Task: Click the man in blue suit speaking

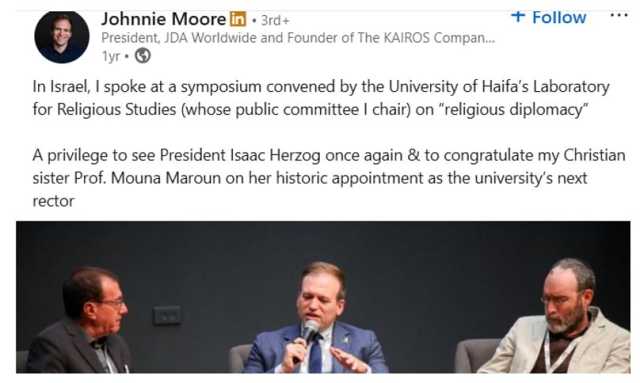Action: point(316,319)
